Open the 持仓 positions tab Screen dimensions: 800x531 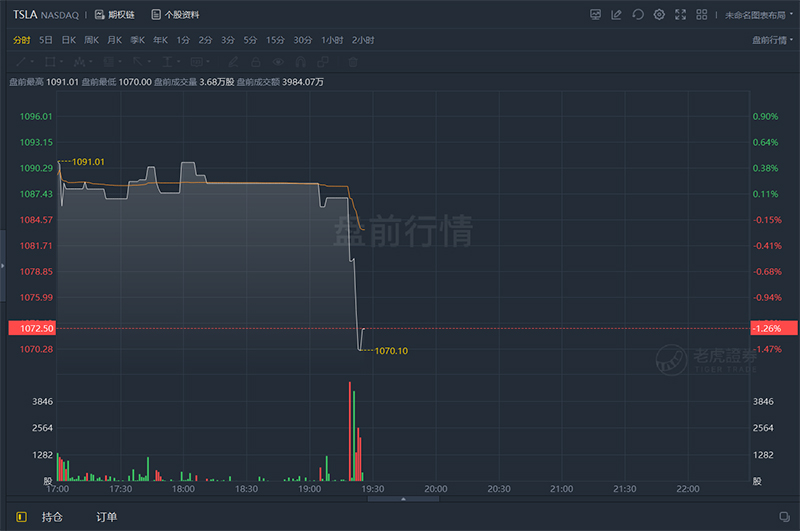click(52, 517)
